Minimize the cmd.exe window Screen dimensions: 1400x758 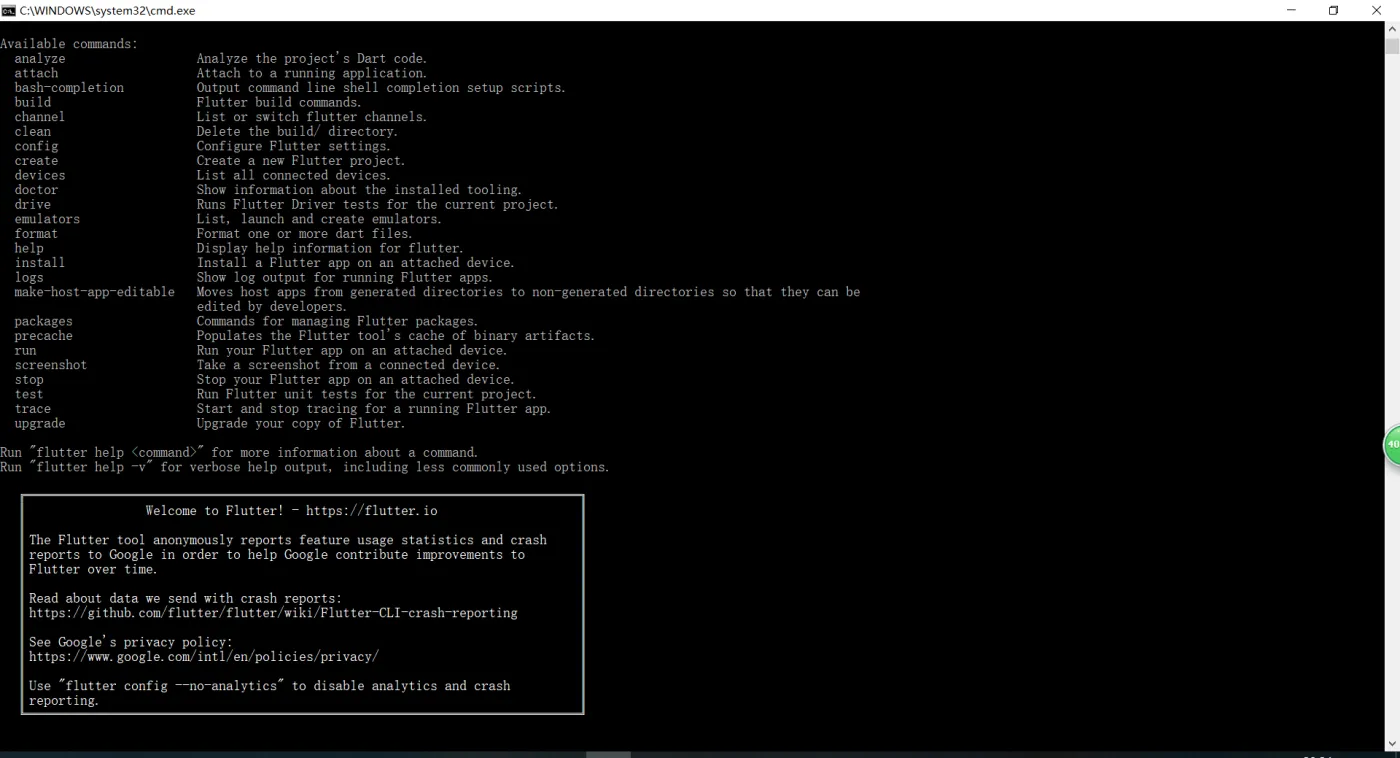pyautogui.click(x=1291, y=10)
